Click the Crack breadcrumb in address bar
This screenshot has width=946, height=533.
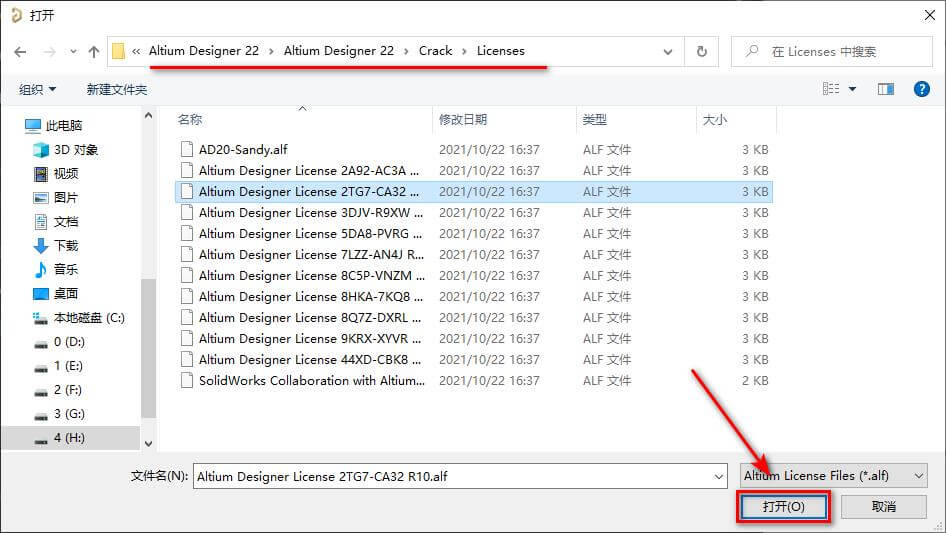click(436, 51)
